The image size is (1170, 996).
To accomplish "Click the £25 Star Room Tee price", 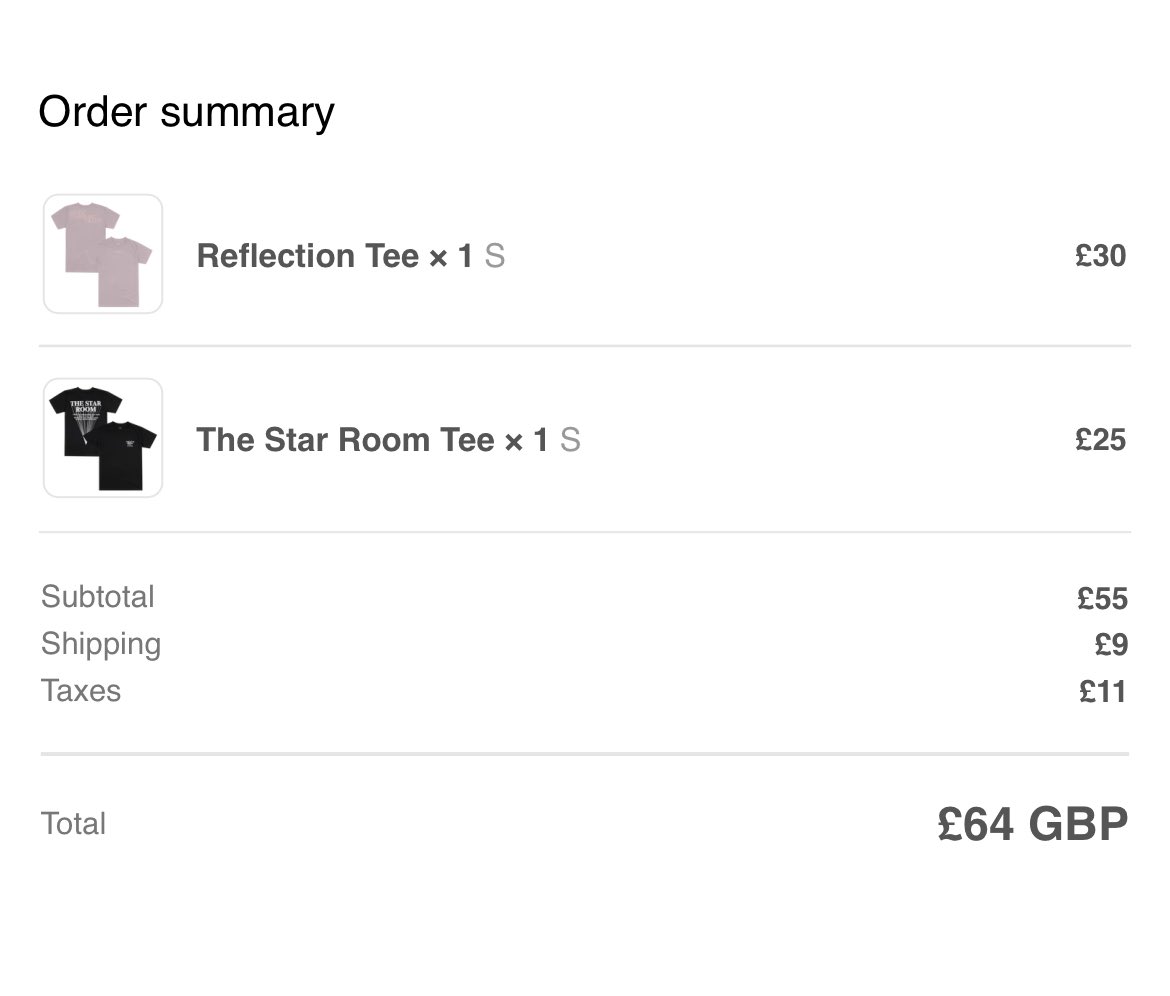I will coord(1100,439).
